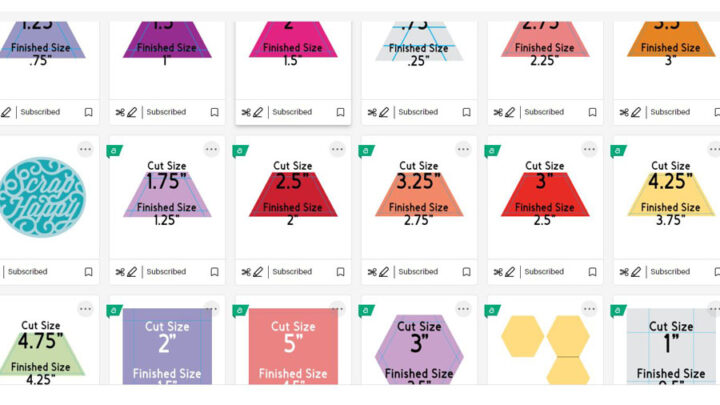This screenshot has width=720, height=405.
Task: Select the teal Scrap Happy thumbnail
Action: click(40, 197)
